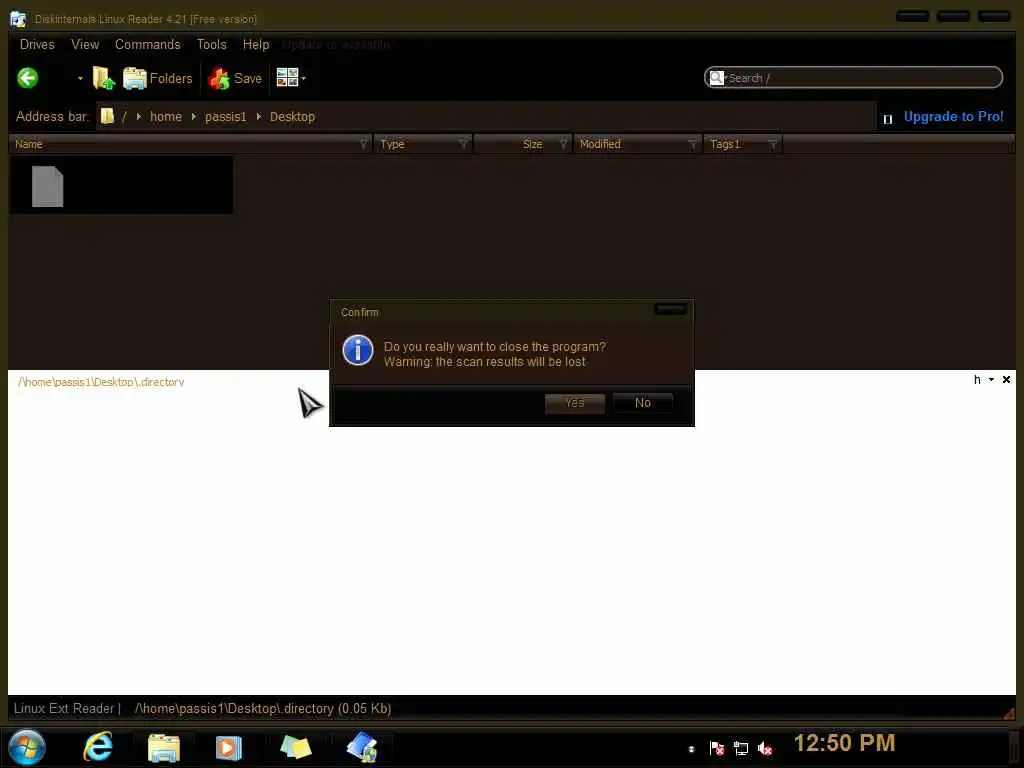Screen dimensions: 1024x768
Task: Go back with the green arrow
Action: tap(27, 78)
